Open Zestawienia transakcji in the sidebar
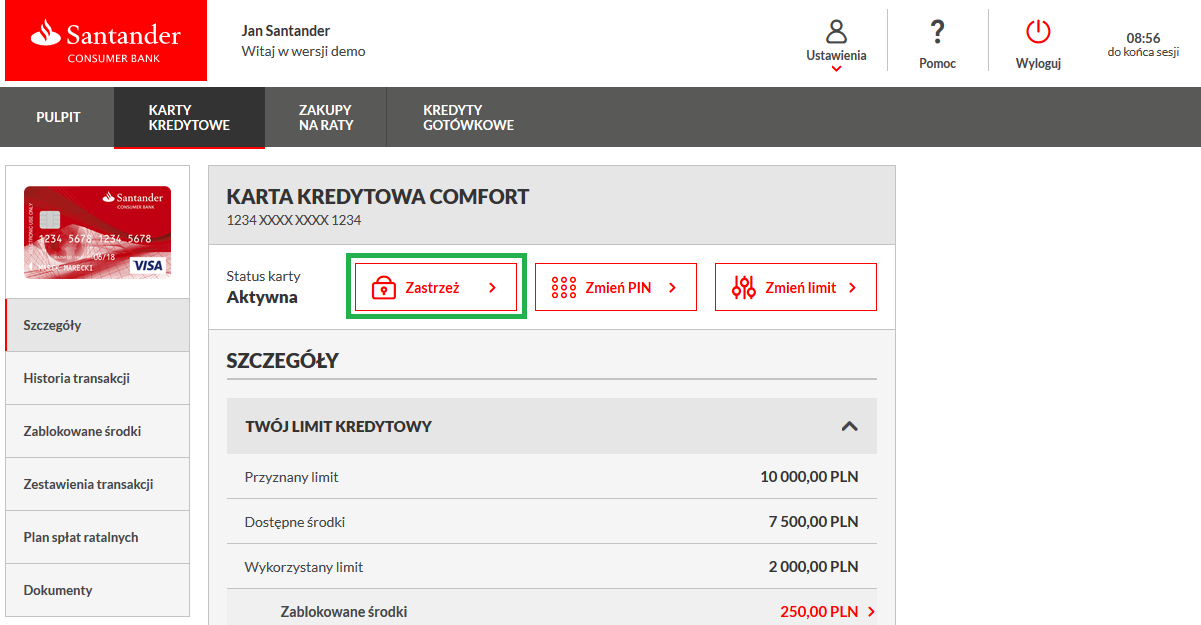This screenshot has height=625, width=1201. 97,484
